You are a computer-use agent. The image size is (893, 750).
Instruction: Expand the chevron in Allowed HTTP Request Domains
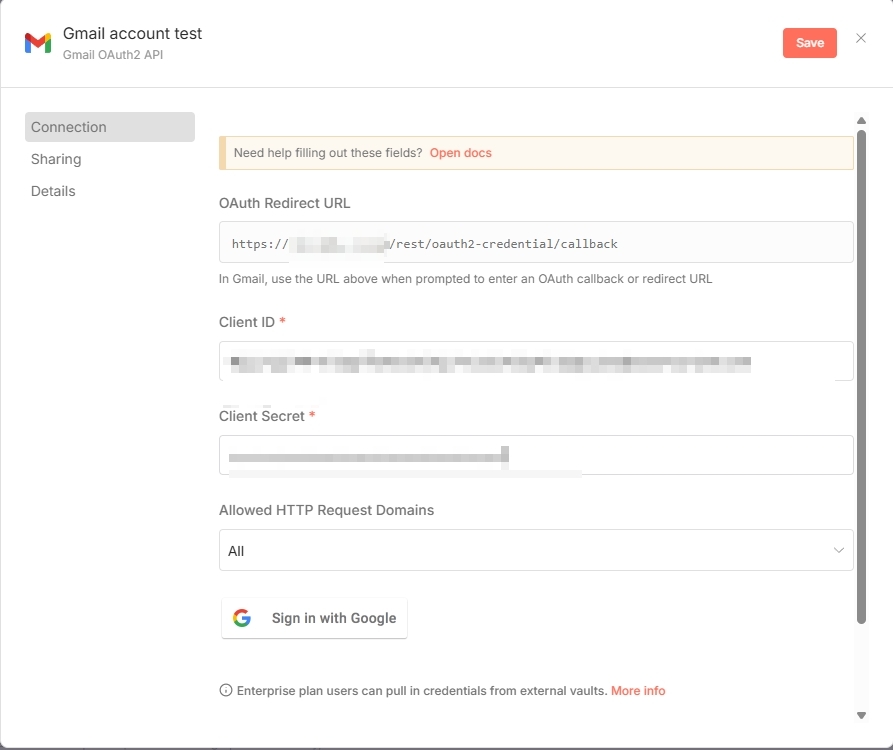point(838,550)
